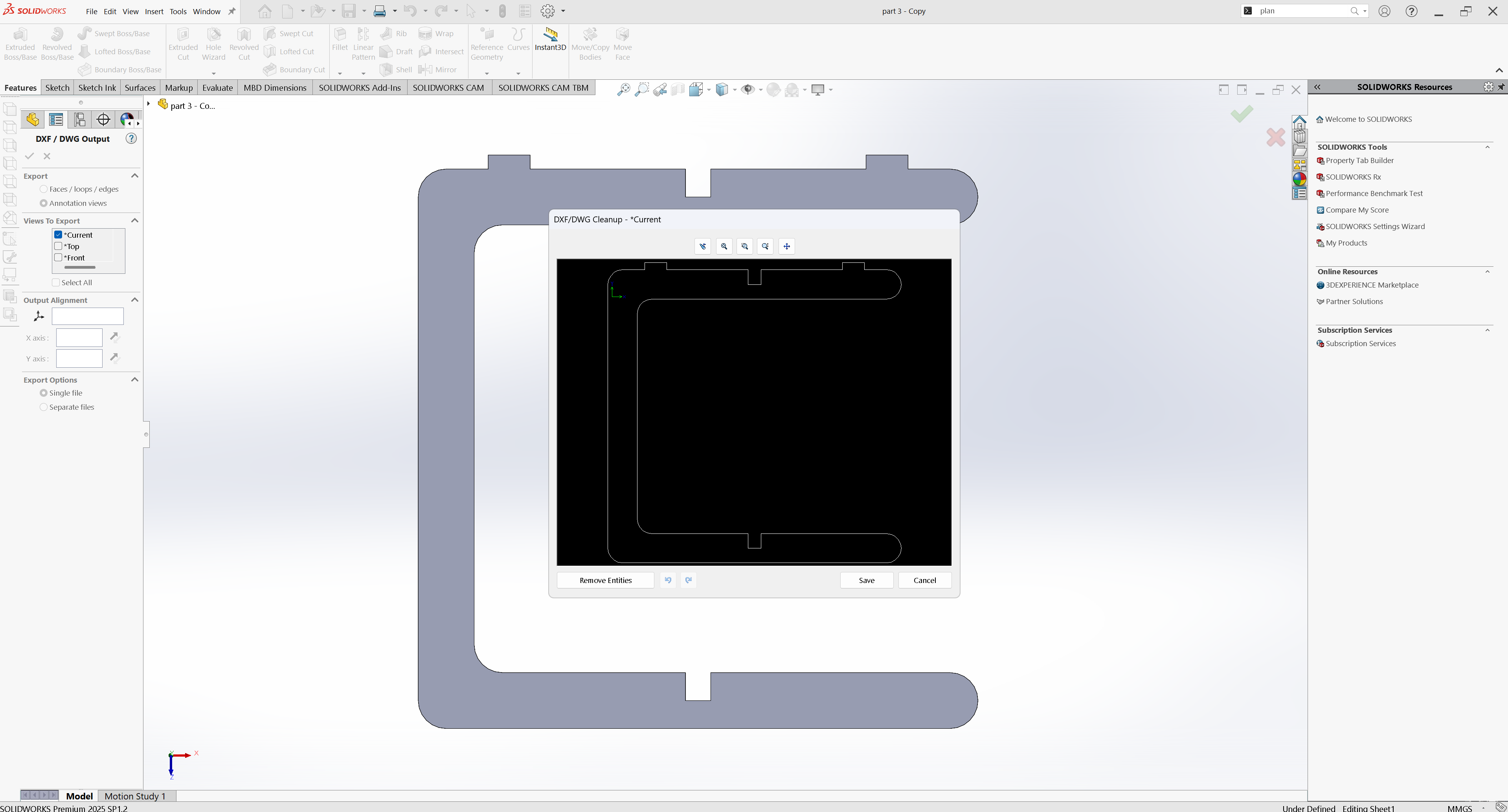Click the Save button in Cleanup dialog
The image size is (1508, 812).
[866, 580]
